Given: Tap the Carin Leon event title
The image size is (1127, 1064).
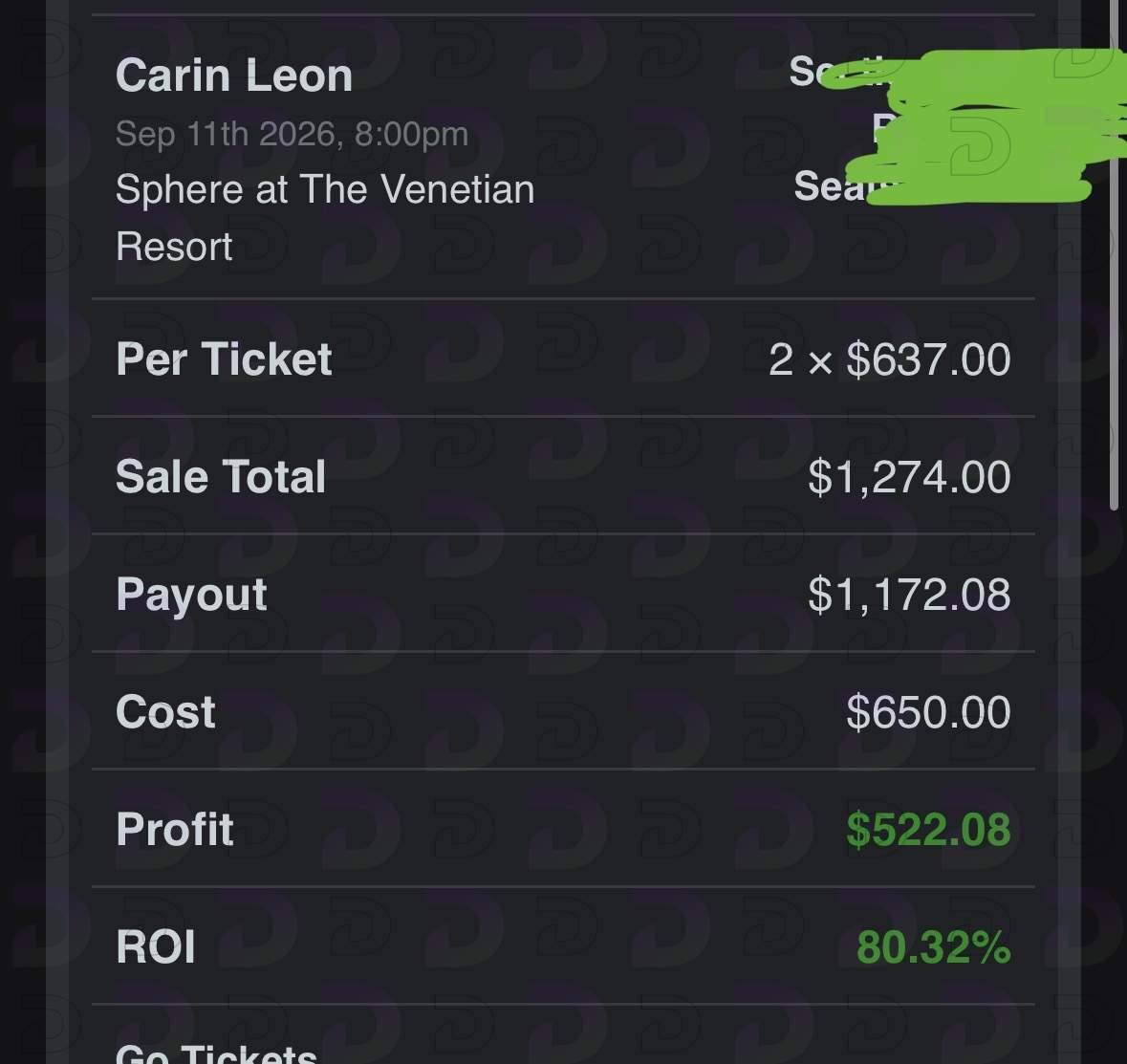Looking at the screenshot, I should click(x=233, y=76).
